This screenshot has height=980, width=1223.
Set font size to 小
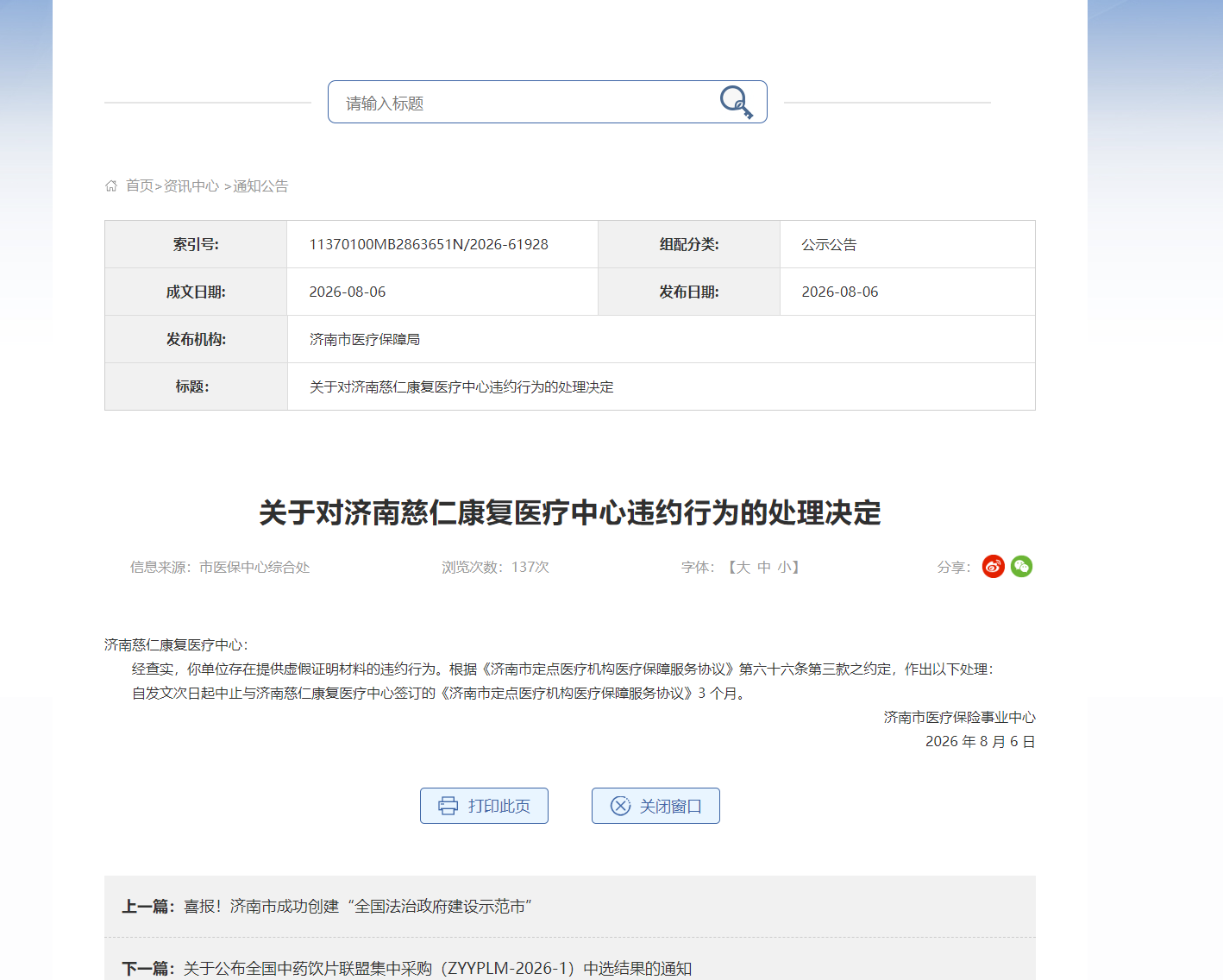(x=784, y=567)
